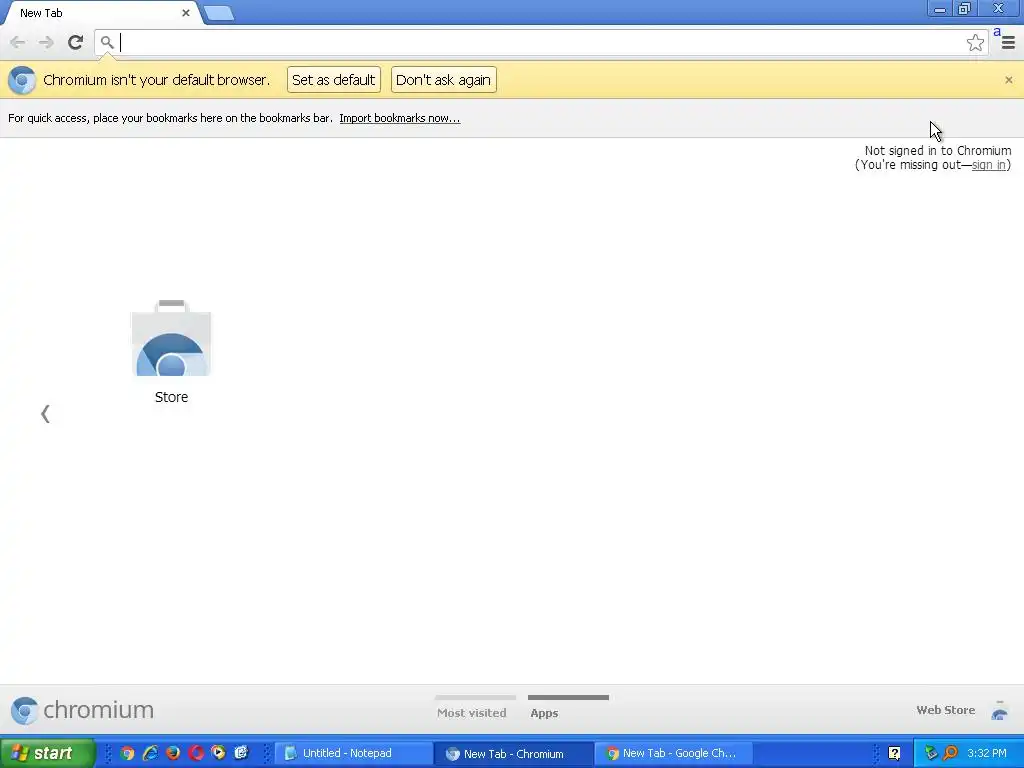Click the chromium logo in footer

(82, 710)
